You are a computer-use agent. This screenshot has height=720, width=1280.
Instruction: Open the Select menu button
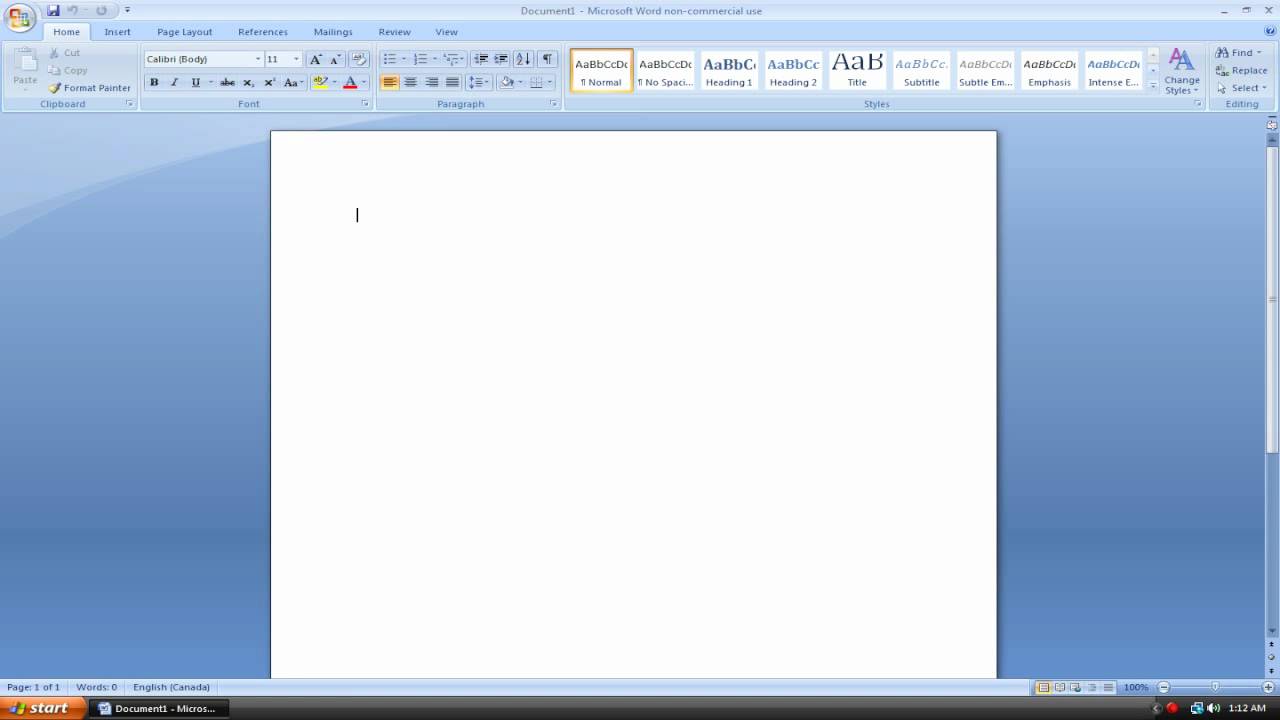[1241, 88]
